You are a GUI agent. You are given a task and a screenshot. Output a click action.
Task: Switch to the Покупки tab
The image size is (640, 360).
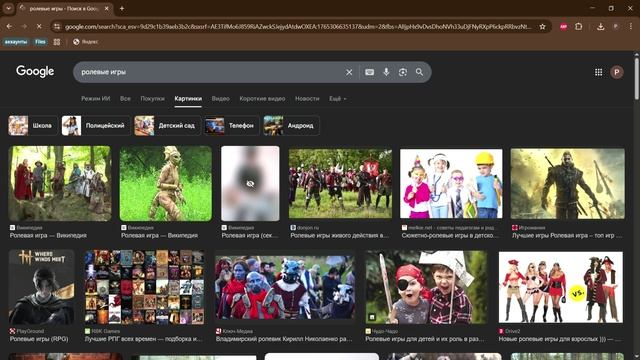tap(152, 99)
